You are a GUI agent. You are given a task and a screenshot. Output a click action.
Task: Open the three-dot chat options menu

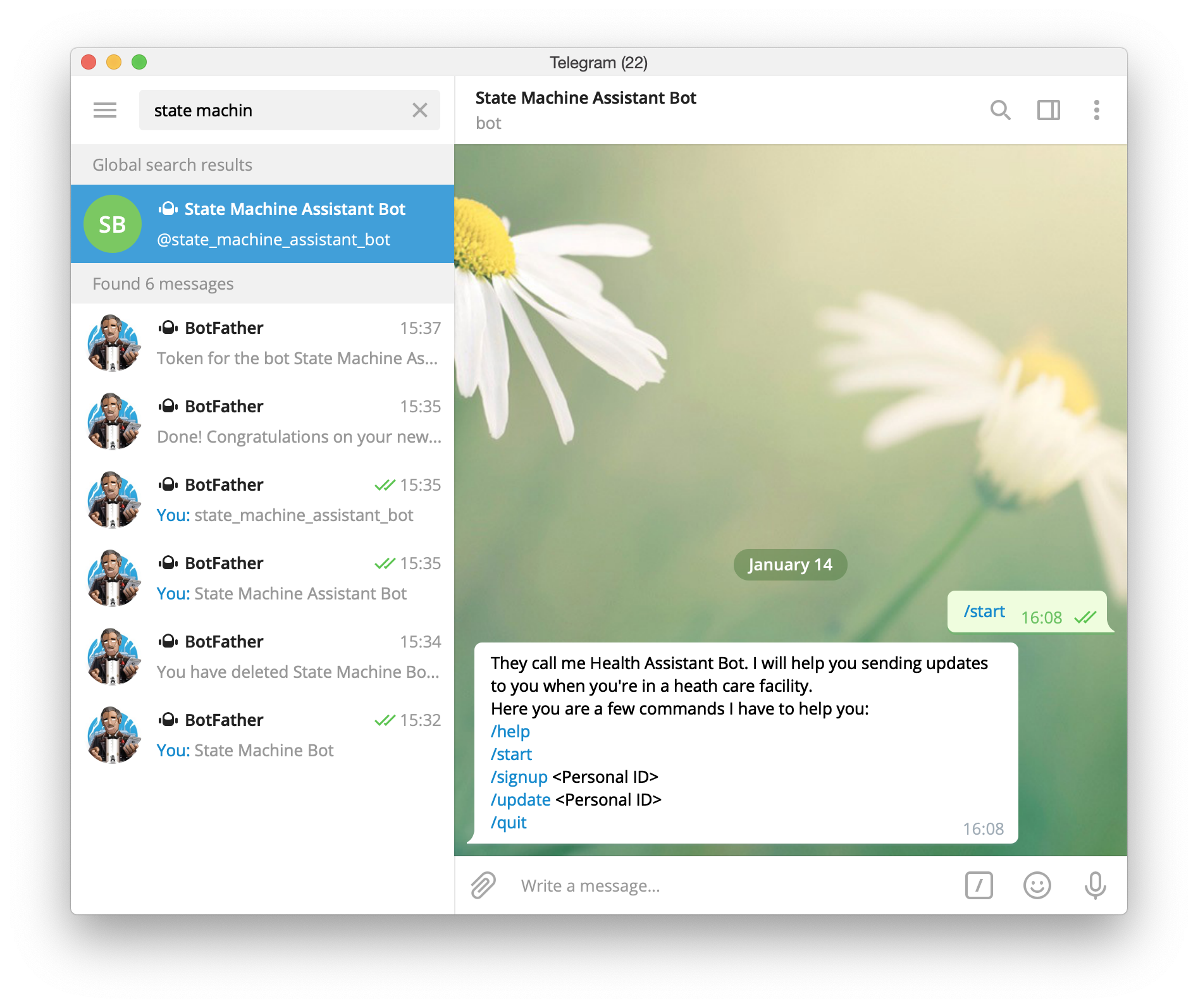pos(1097,110)
